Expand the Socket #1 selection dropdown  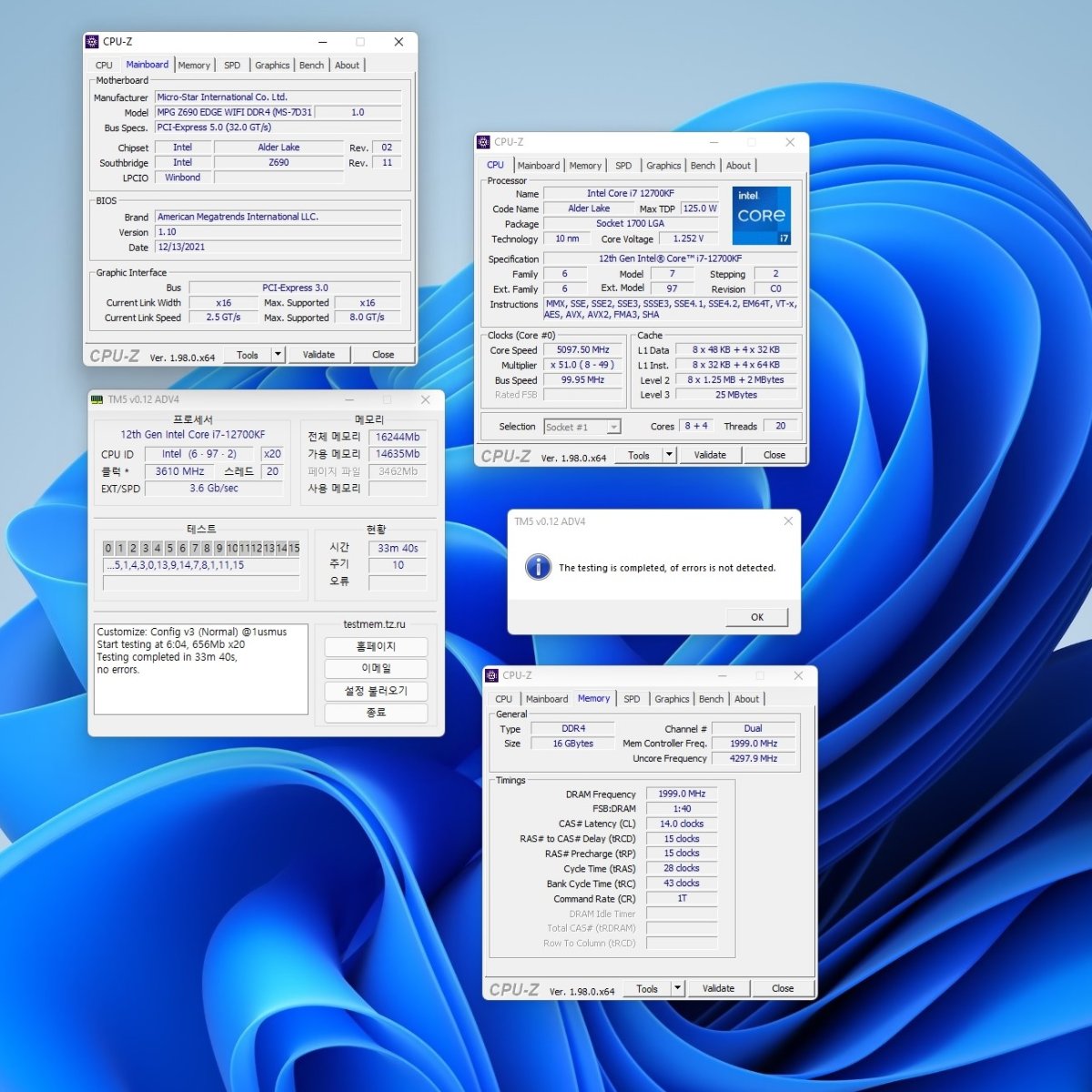614,427
